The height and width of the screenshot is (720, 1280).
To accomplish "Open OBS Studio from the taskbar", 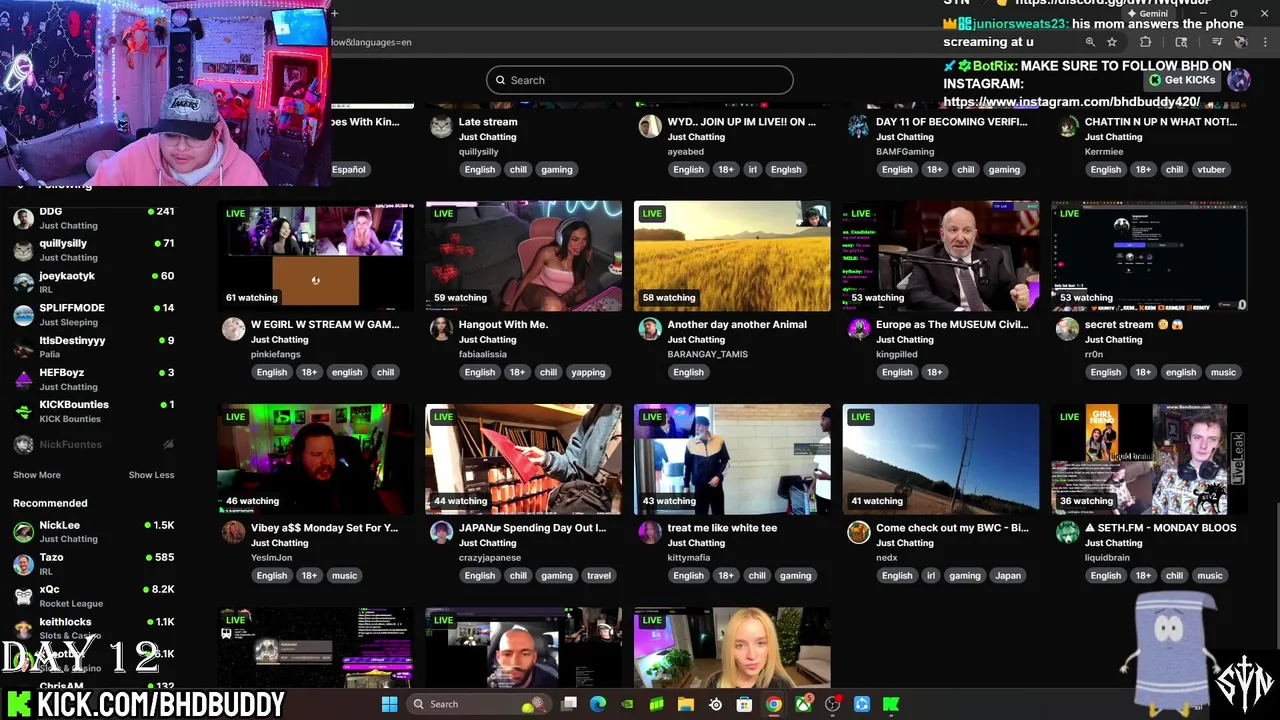I will coord(832,704).
